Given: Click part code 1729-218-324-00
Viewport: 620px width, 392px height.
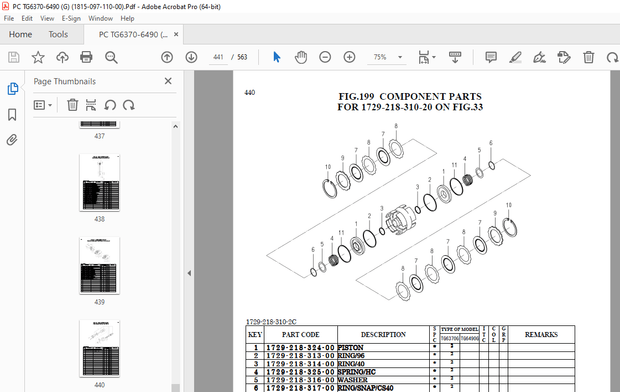Looking at the screenshot, I should click(300, 348).
